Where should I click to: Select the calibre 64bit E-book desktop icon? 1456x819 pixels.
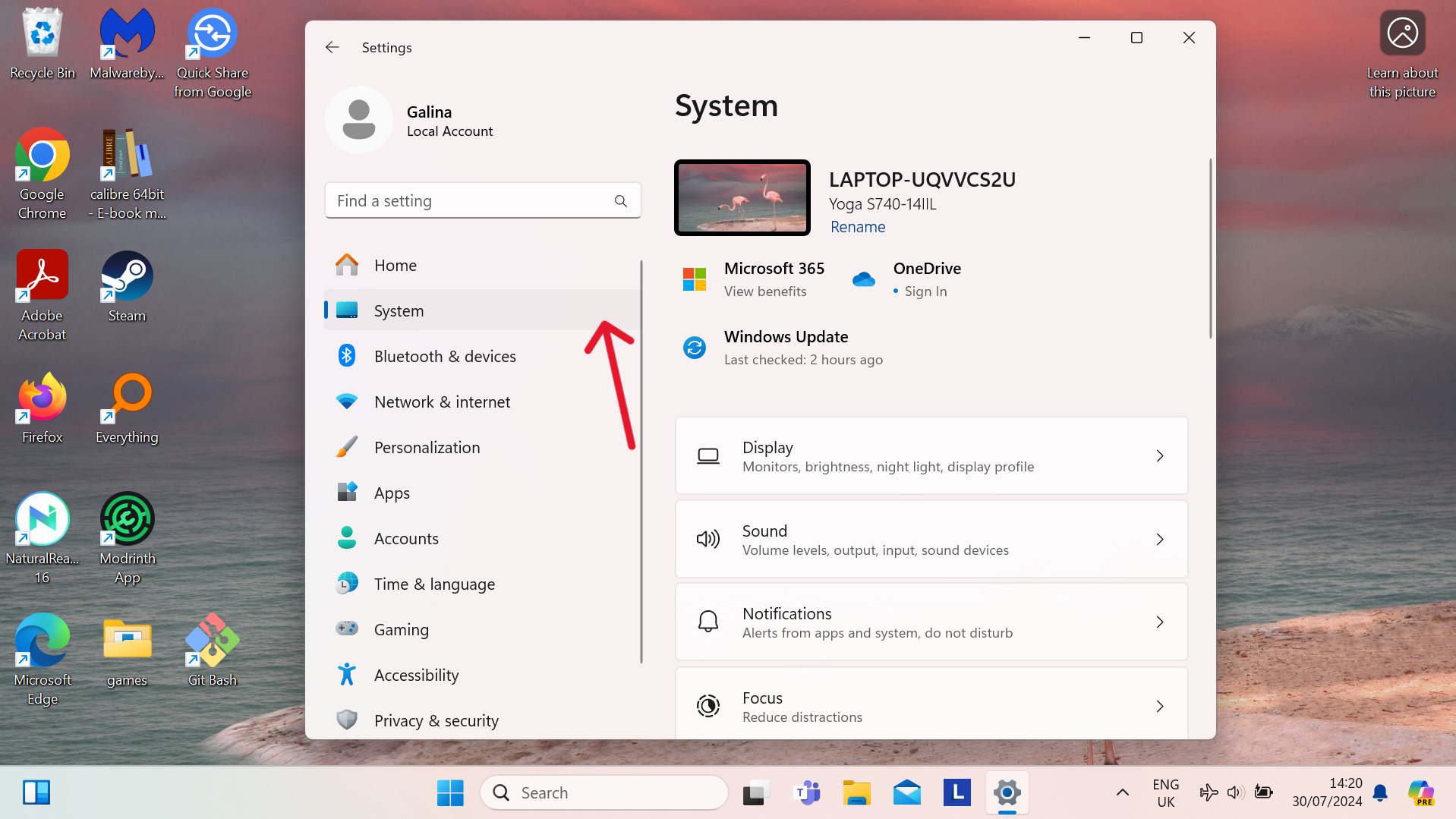coord(127,175)
